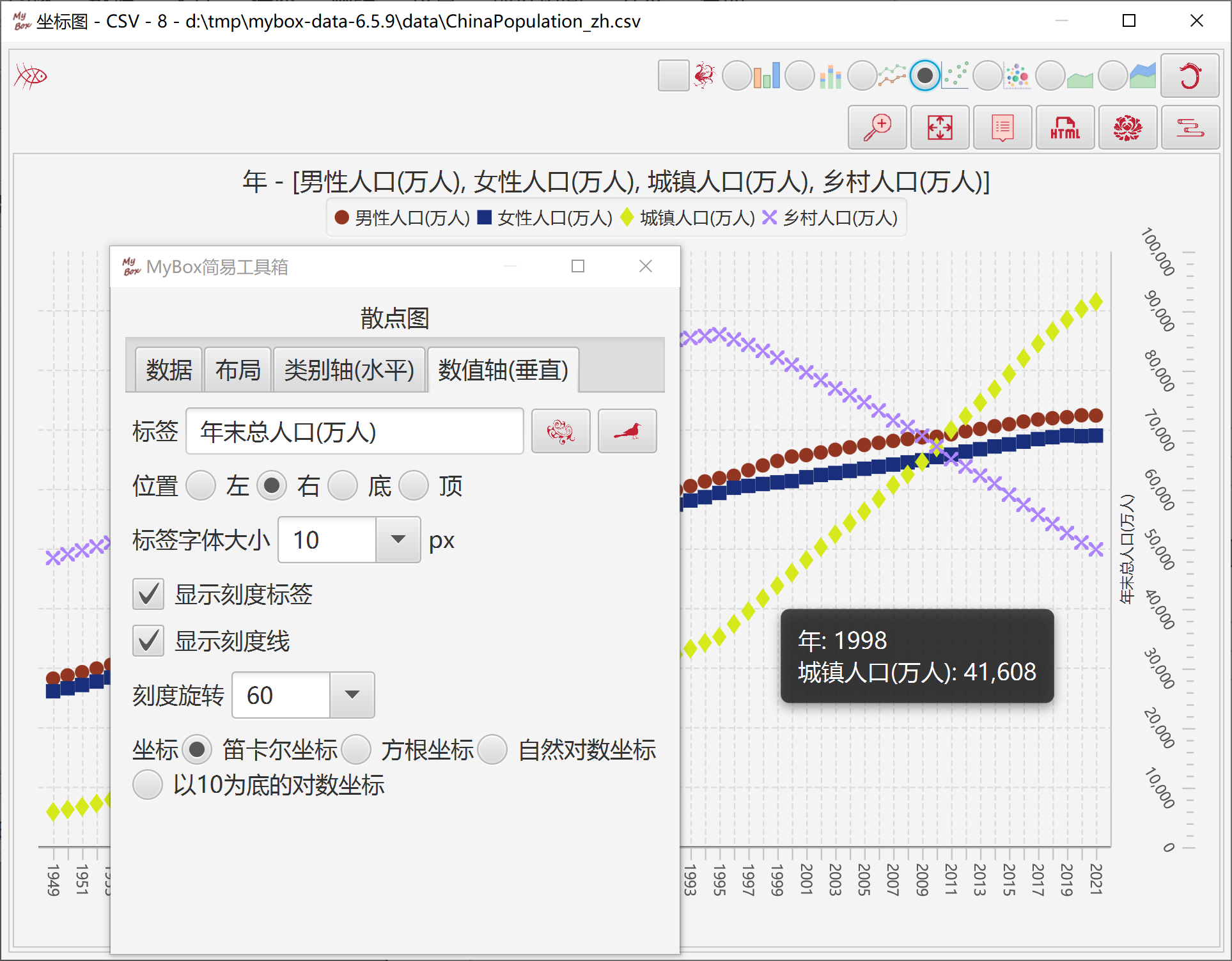Image resolution: width=1232 pixels, height=961 pixels.
Task: Select the bubble chart radio button
Action: click(988, 75)
